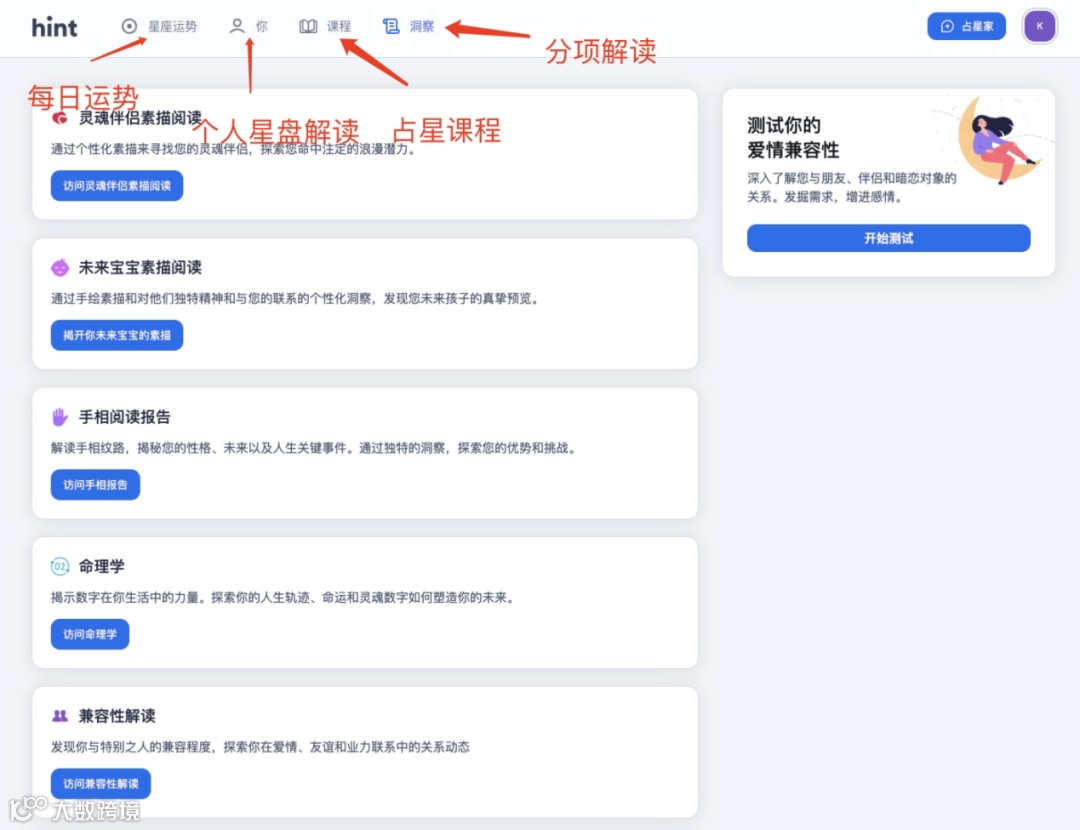Click the scroll icon beside 洞察
This screenshot has width=1080, height=830.
391,26
